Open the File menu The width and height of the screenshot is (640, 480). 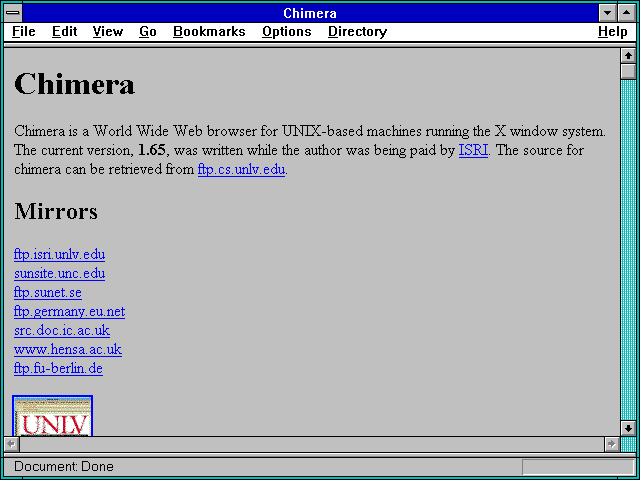tap(24, 32)
